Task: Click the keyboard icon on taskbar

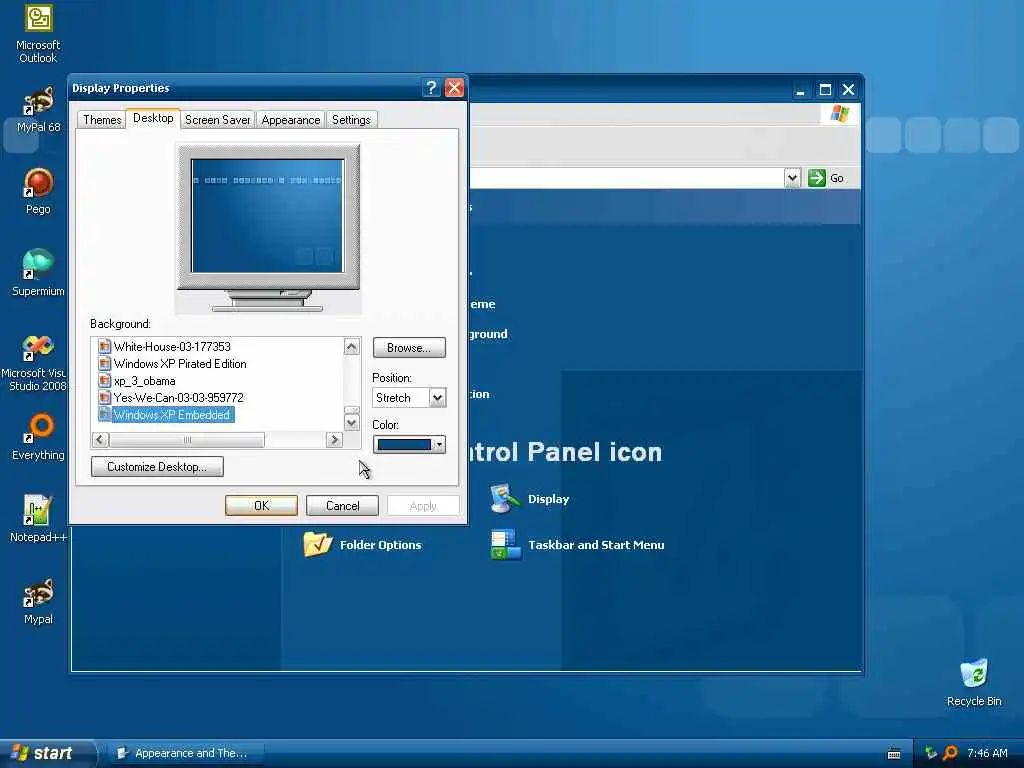Action: click(894, 754)
